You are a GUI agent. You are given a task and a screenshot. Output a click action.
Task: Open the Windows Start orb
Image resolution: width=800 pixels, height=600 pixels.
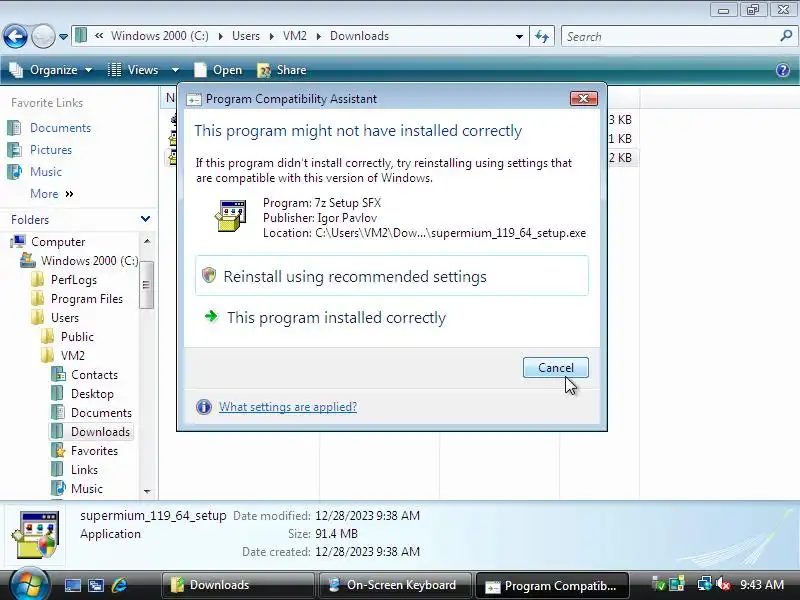tap(29, 584)
